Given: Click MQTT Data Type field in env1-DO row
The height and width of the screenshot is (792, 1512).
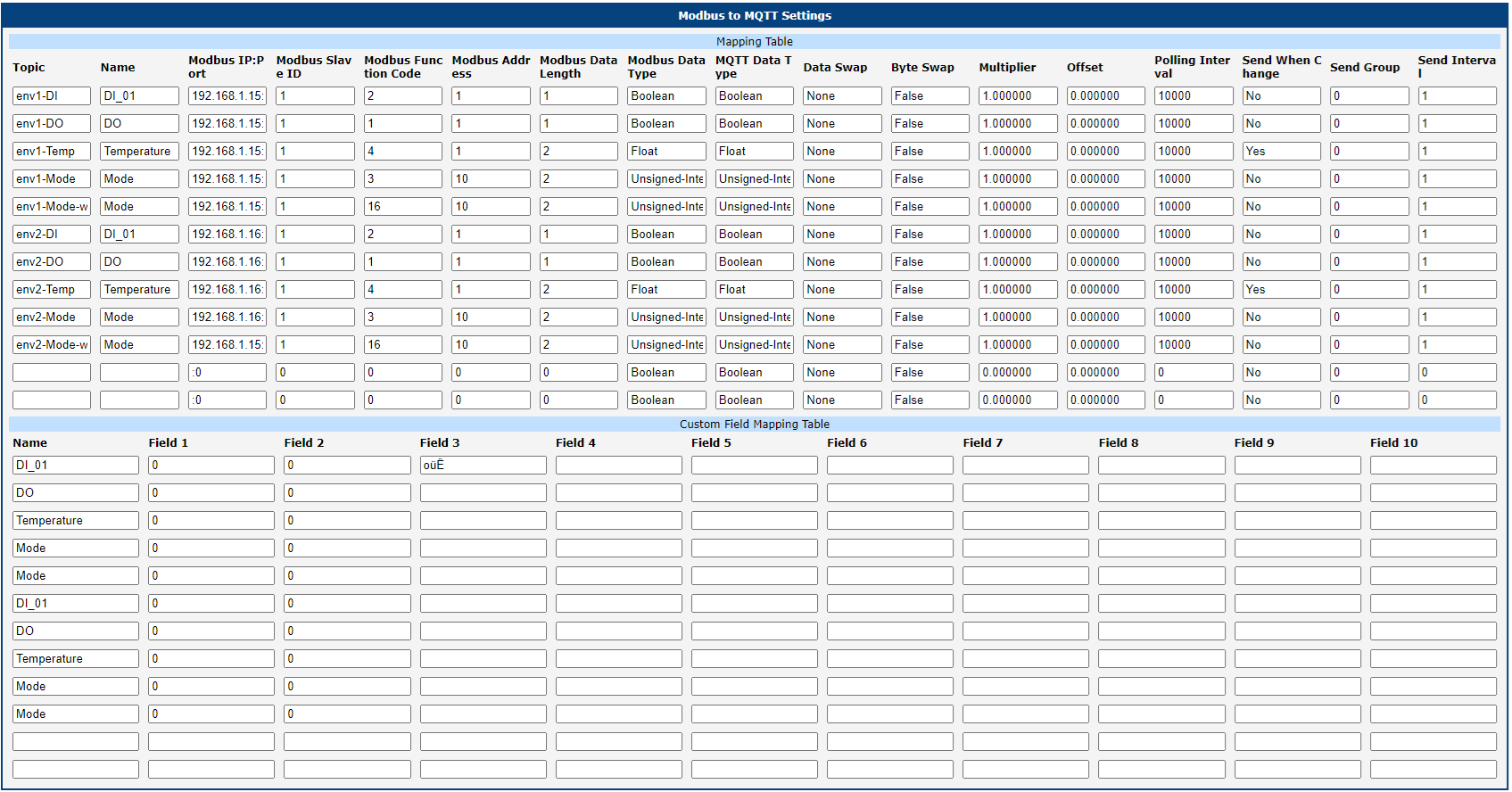Looking at the screenshot, I should click(x=755, y=123).
